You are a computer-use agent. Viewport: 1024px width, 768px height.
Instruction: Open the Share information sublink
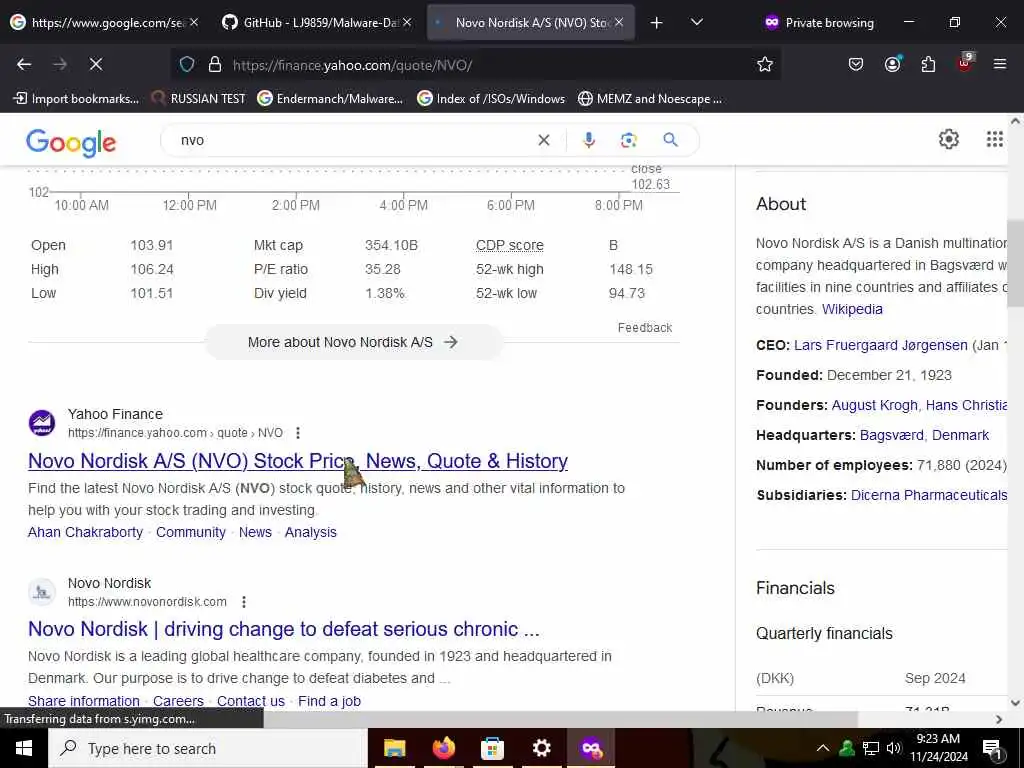click(84, 701)
